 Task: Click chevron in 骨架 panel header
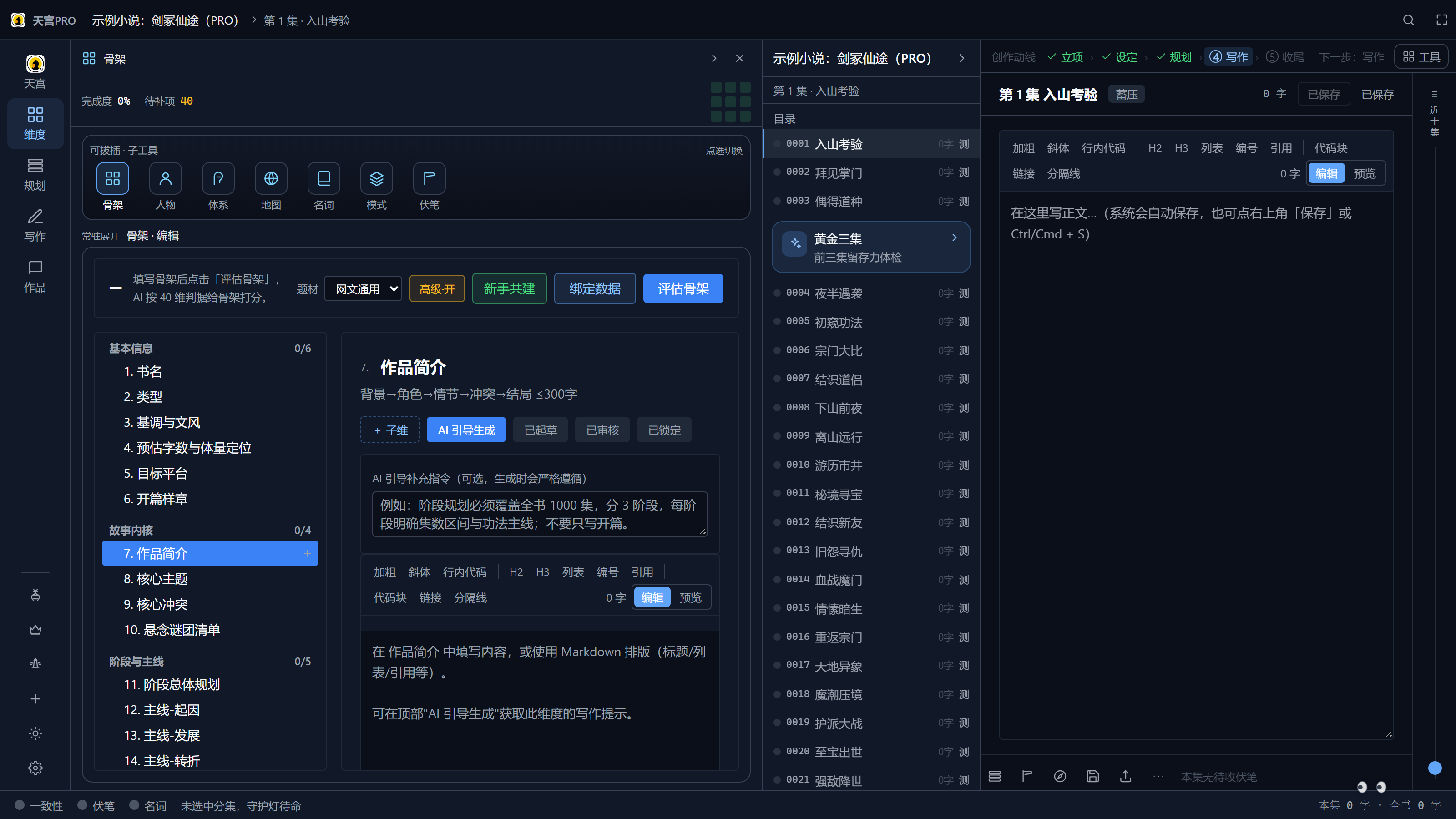click(714, 58)
